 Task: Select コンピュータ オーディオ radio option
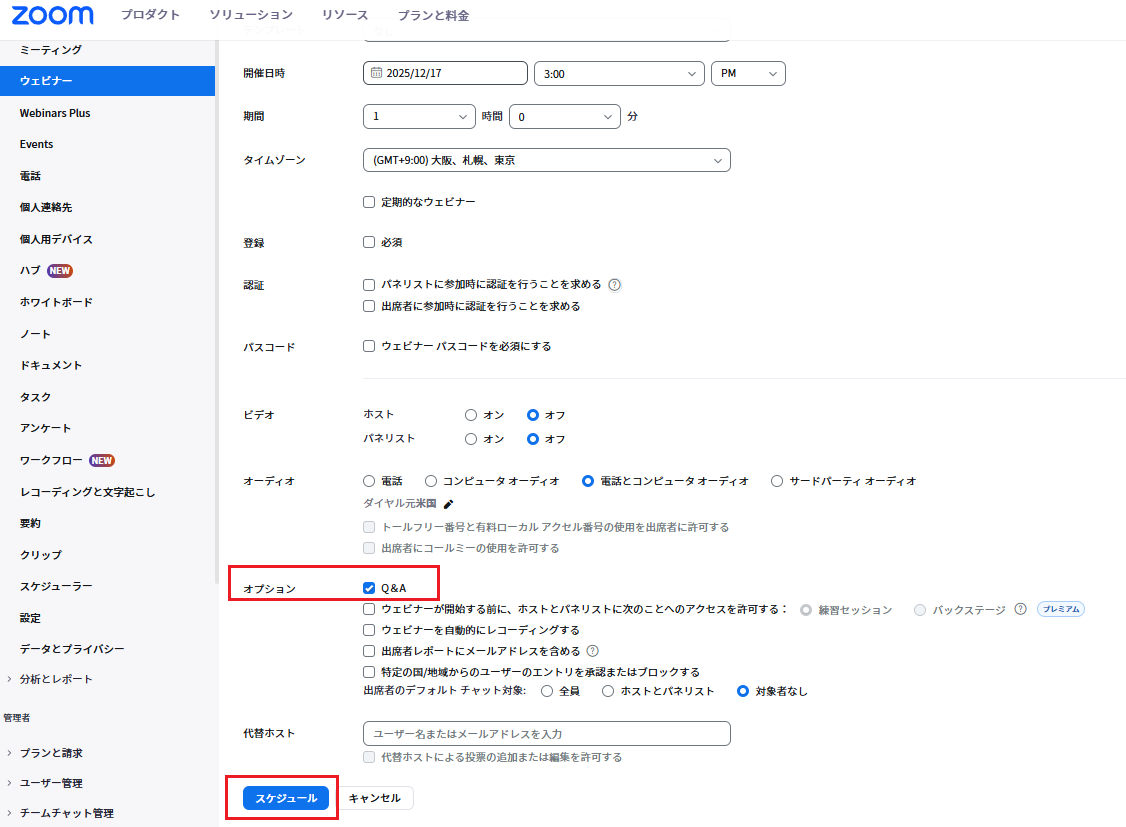(x=431, y=481)
